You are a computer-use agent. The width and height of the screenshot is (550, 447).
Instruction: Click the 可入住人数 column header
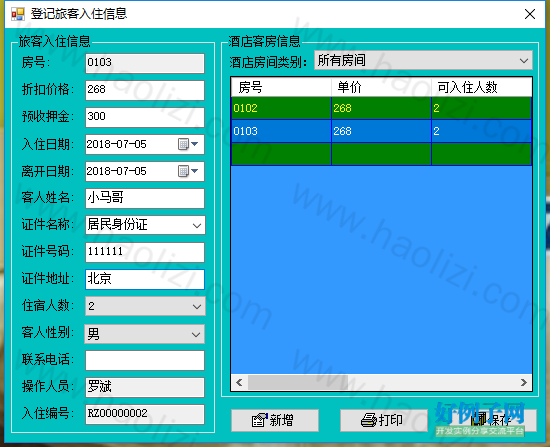[x=482, y=87]
